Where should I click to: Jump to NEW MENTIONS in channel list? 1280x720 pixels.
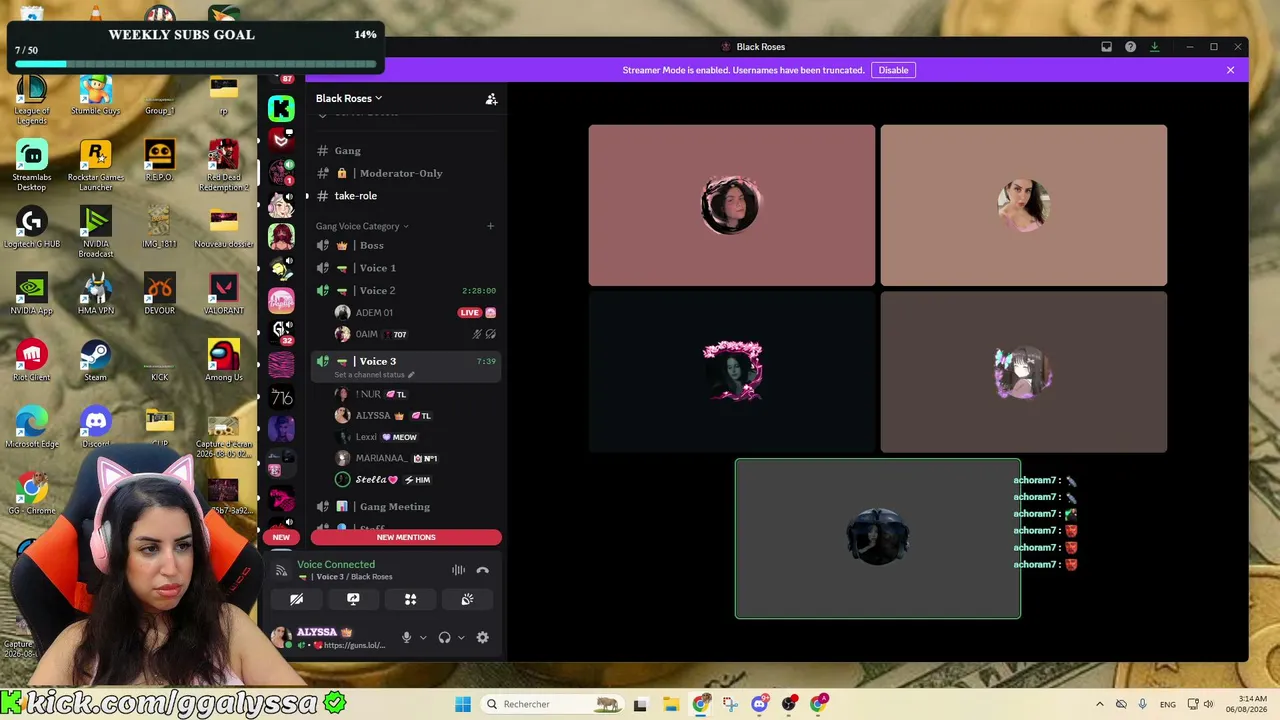pyautogui.click(x=405, y=537)
